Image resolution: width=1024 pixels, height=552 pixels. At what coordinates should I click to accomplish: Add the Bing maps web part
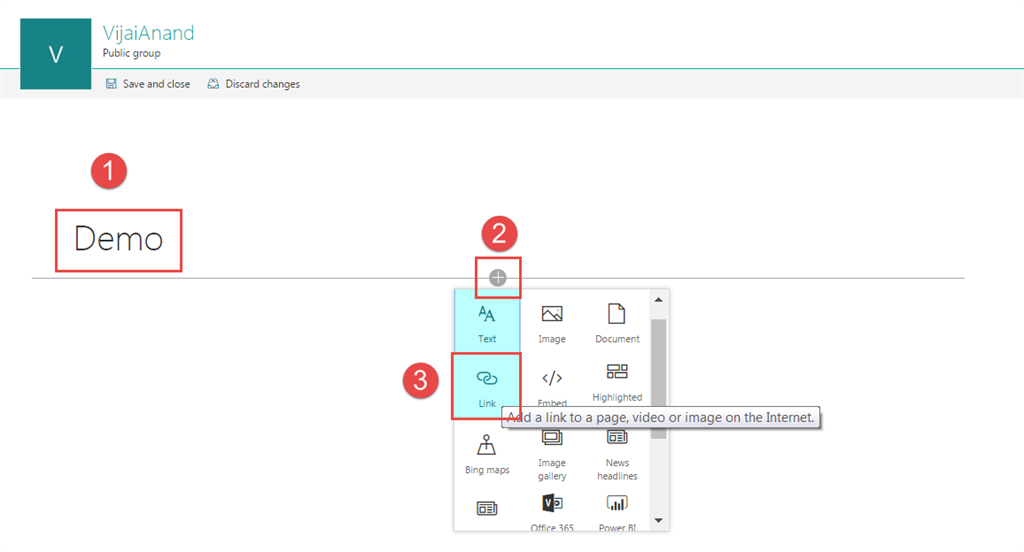pos(487,454)
